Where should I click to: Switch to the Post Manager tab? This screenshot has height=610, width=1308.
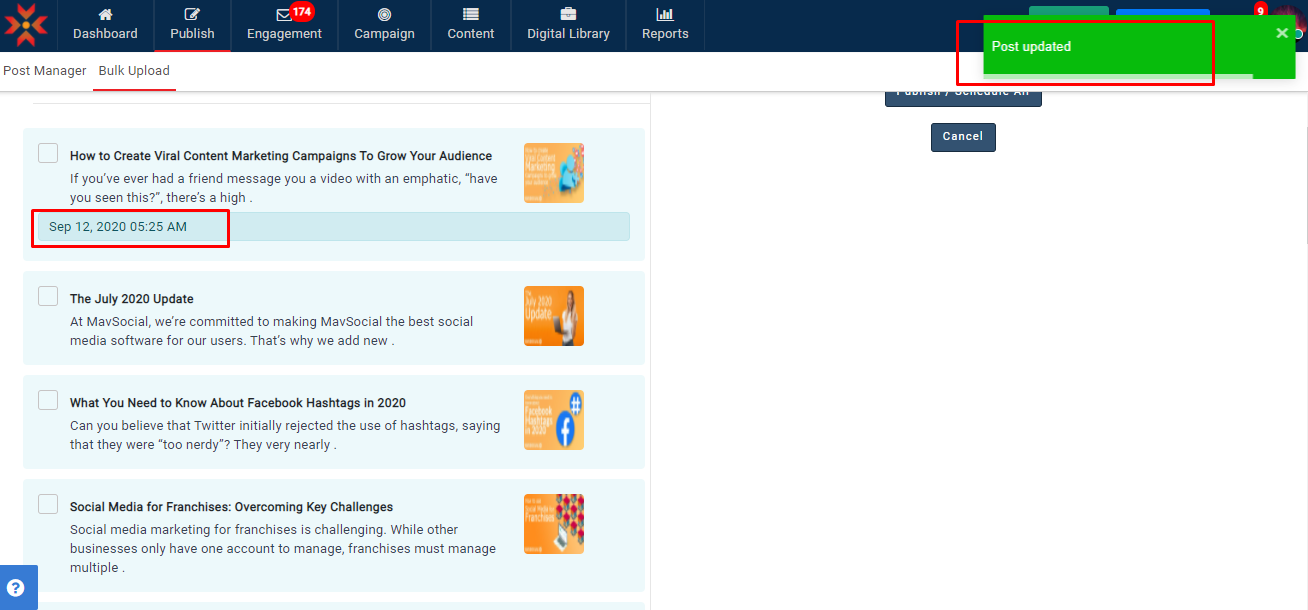[x=44, y=71]
